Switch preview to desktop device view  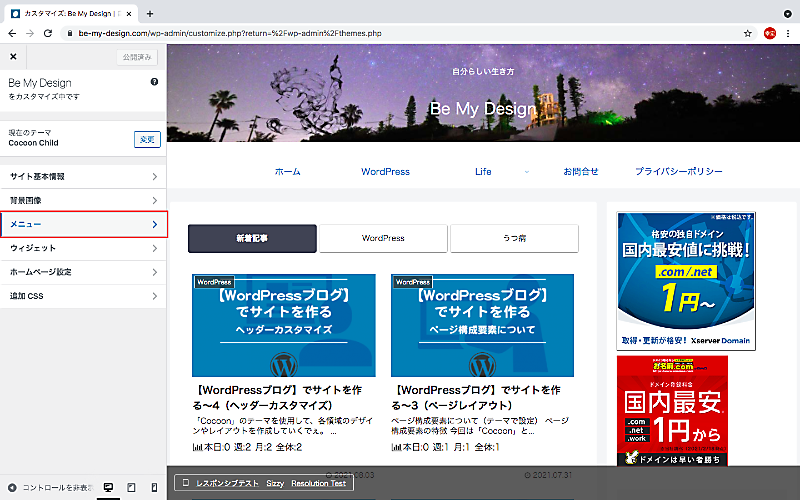coord(108,487)
